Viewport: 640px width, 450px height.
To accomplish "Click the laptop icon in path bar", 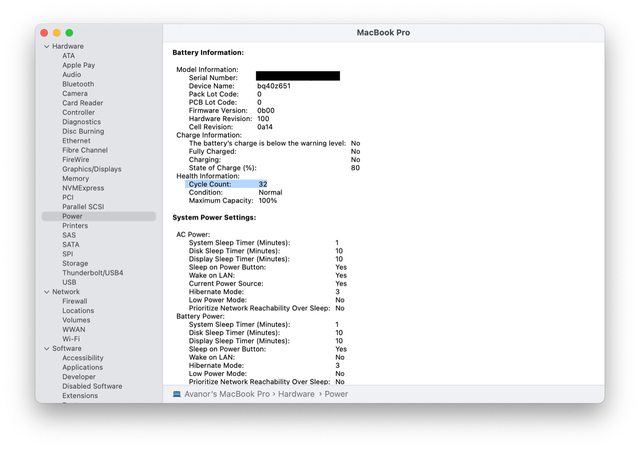I will 177,394.
